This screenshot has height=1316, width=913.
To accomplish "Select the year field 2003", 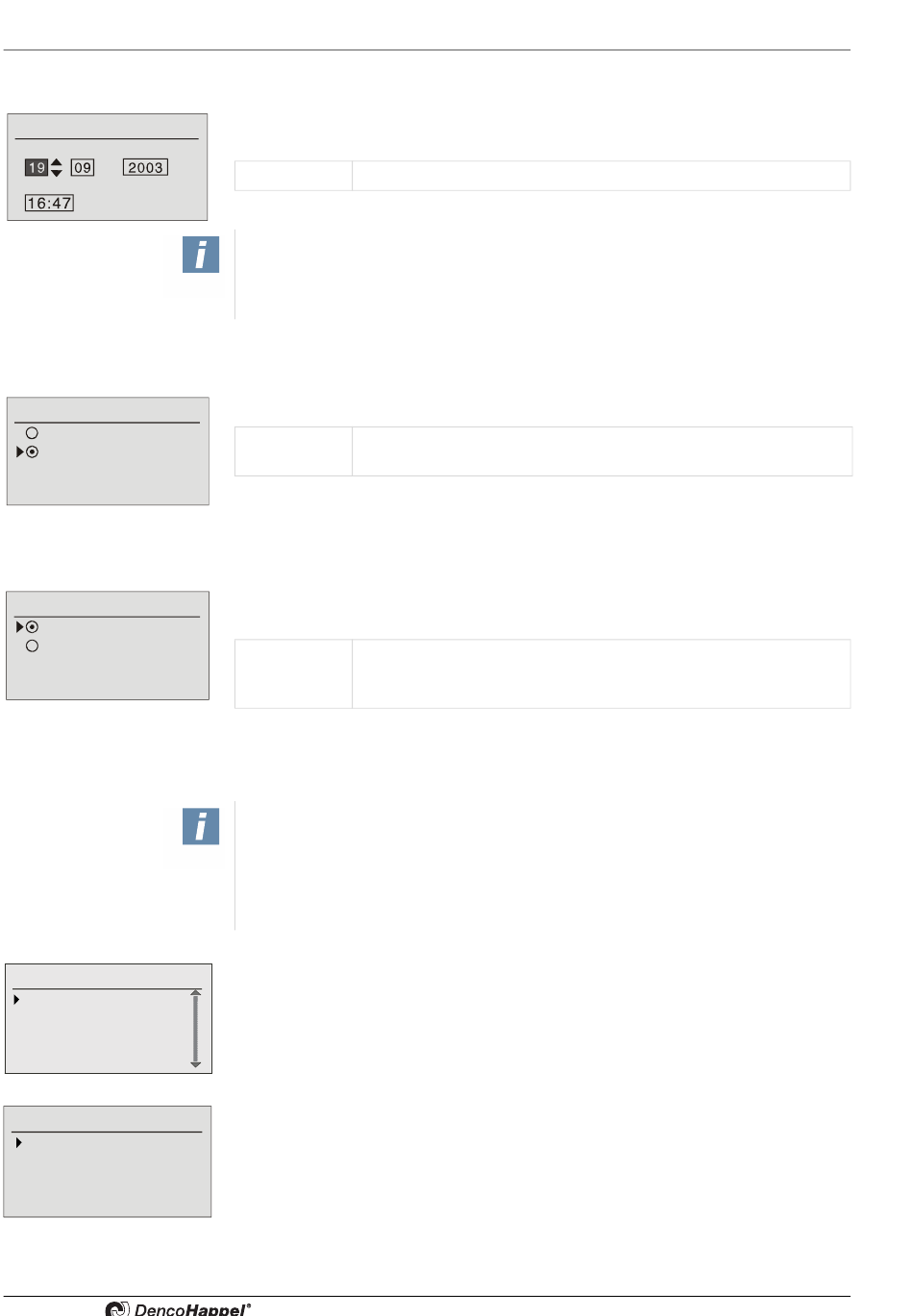I will click(x=145, y=167).
